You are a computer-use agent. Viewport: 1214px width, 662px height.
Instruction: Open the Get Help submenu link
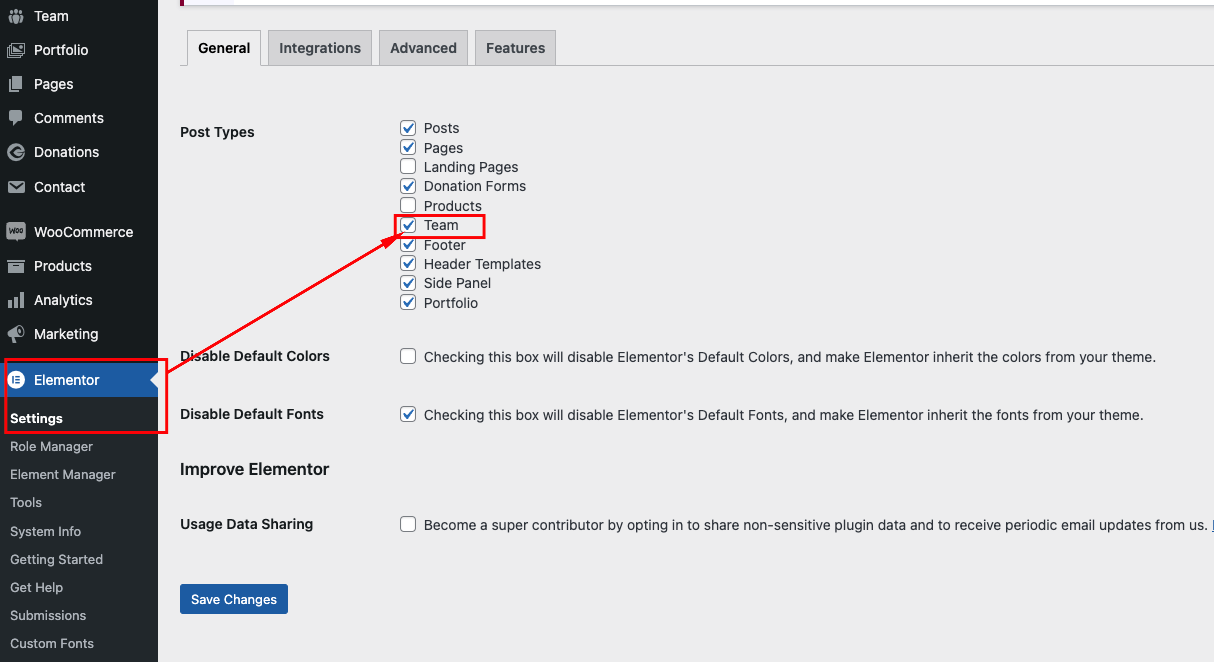(36, 588)
